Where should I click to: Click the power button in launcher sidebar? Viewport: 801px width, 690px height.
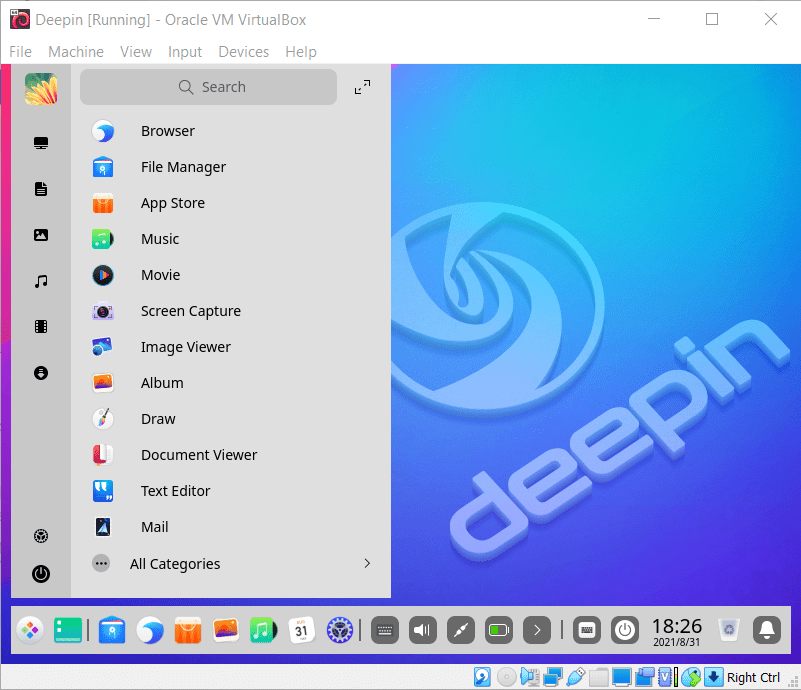[41, 574]
